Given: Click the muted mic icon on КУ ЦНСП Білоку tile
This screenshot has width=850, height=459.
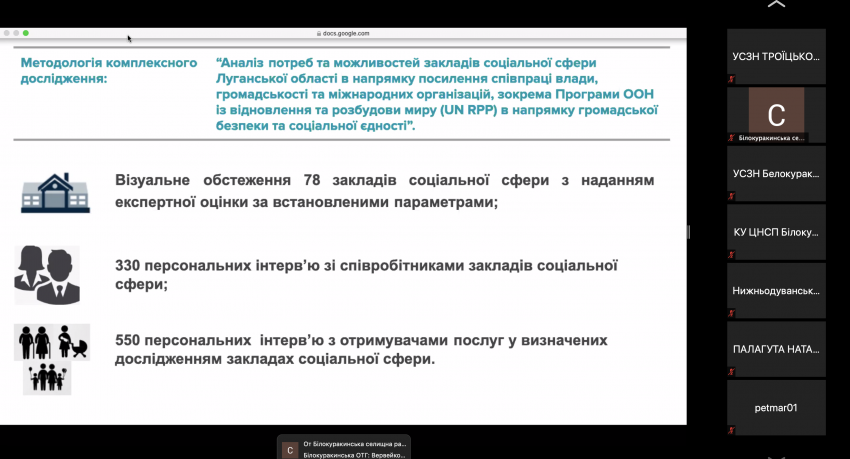Looking at the screenshot, I should click(x=731, y=255).
